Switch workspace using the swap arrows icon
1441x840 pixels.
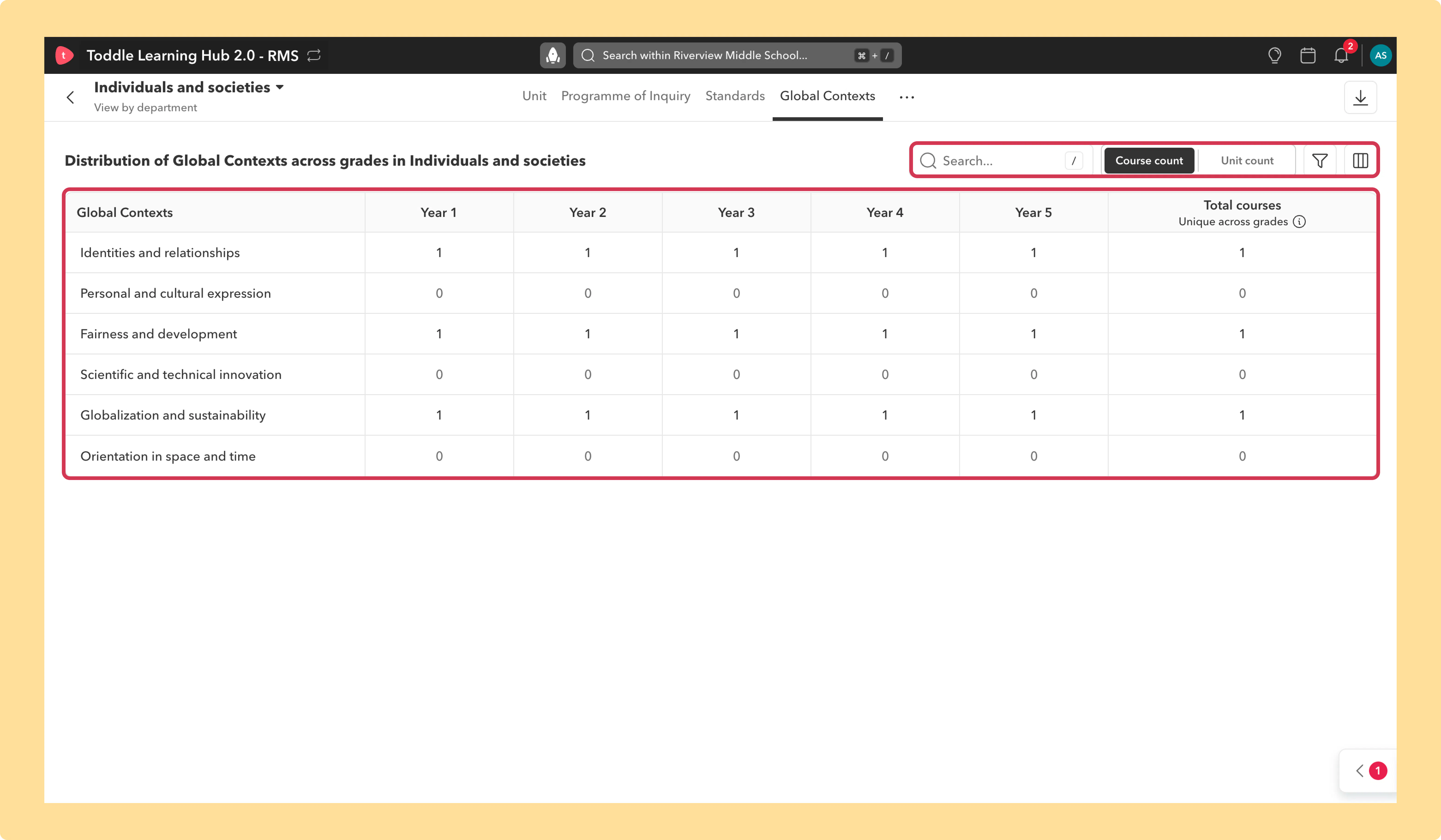click(x=314, y=55)
